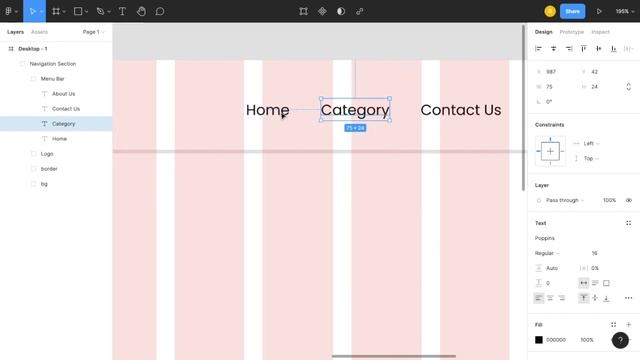The width and height of the screenshot is (640, 360).
Task: Open the Help question mark button
Action: point(620,340)
